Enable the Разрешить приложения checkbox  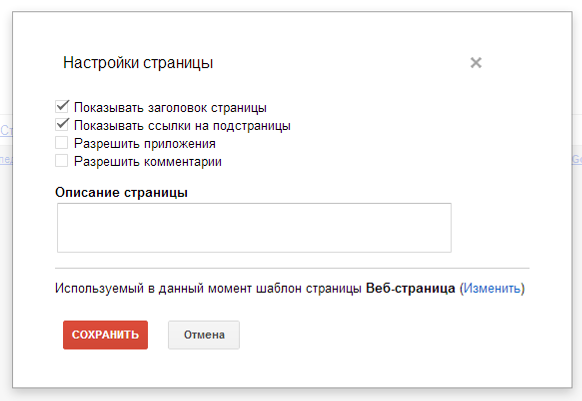(x=62, y=143)
